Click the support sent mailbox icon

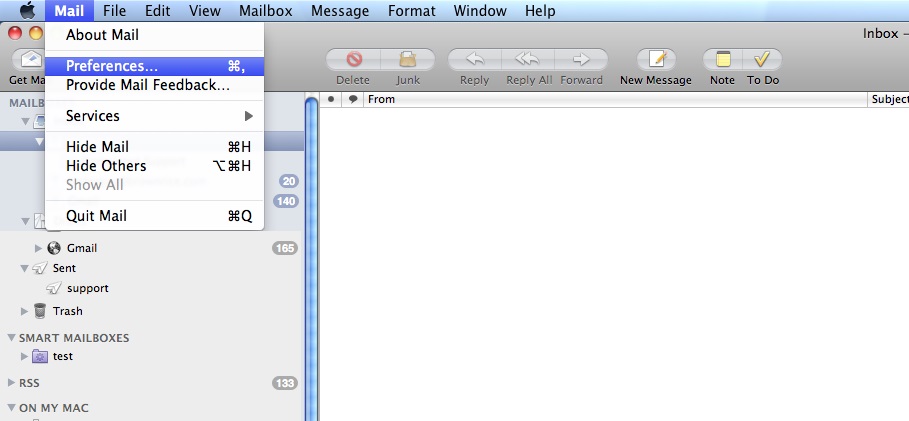[x=54, y=288]
